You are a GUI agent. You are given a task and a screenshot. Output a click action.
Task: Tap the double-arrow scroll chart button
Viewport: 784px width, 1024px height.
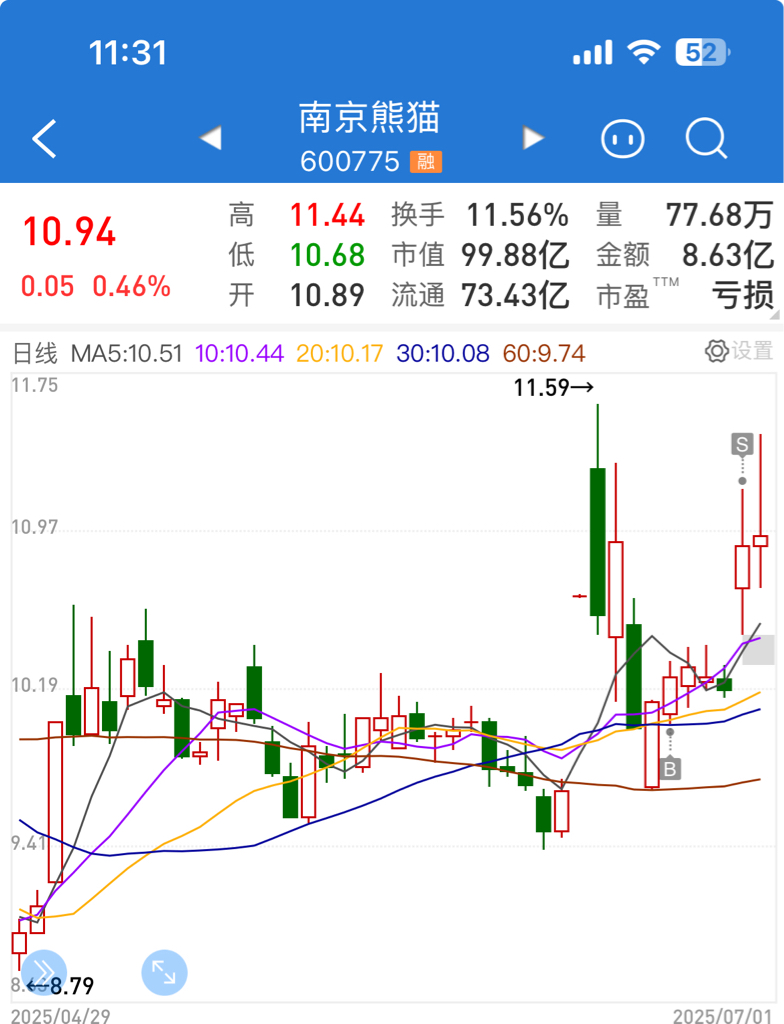tap(44, 972)
